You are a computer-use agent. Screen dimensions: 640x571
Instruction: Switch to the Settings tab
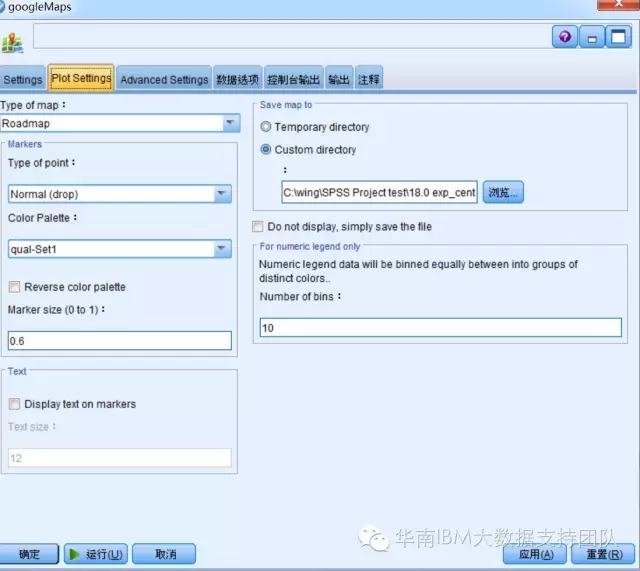pyautogui.click(x=22, y=79)
